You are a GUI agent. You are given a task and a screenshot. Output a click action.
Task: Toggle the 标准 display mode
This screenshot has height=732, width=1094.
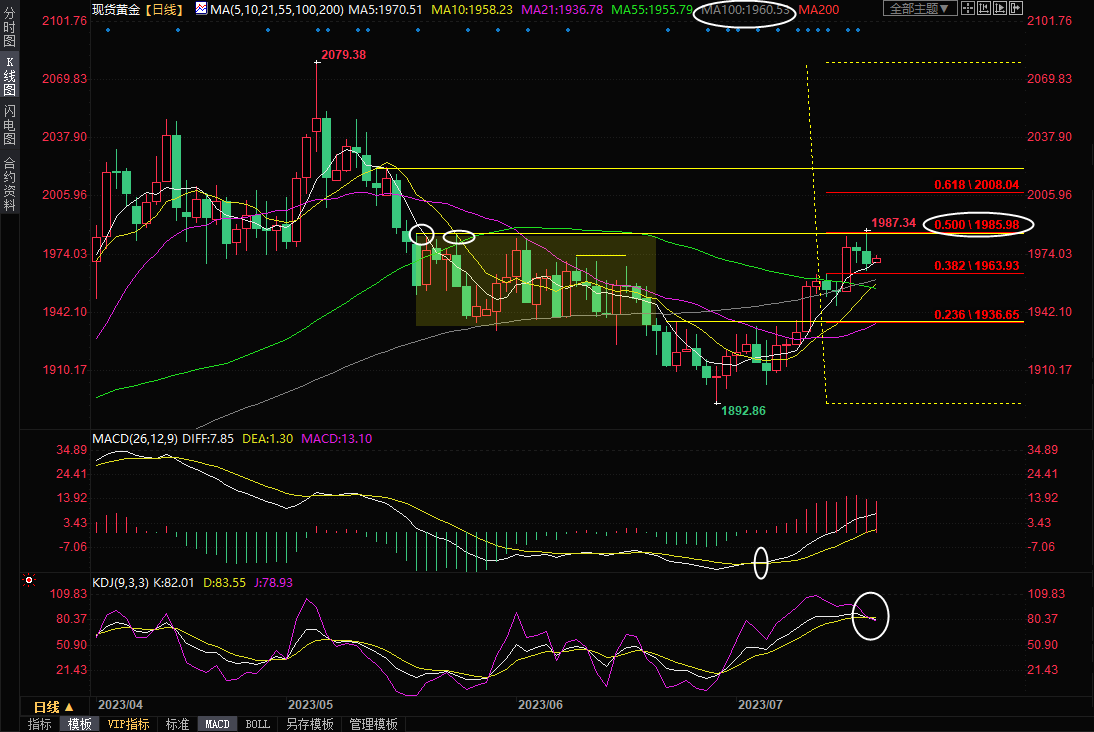coord(177,724)
